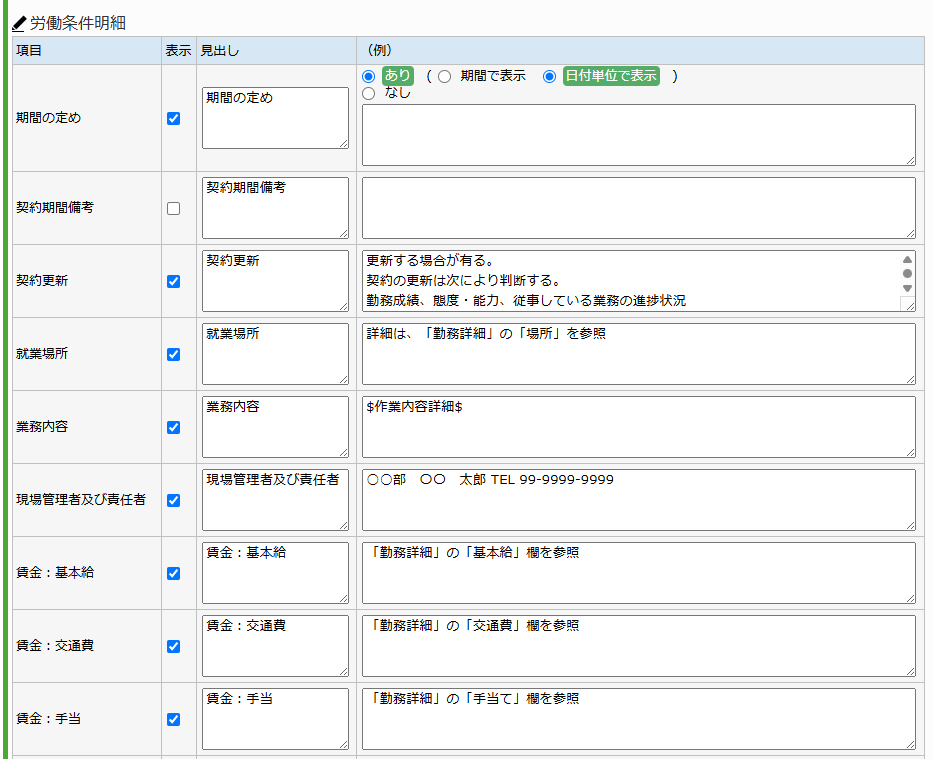Viewport: 933px width, 759px height.
Task: Uncheck the 現場管理者及び責任者 display checkbox
Action: (174, 500)
